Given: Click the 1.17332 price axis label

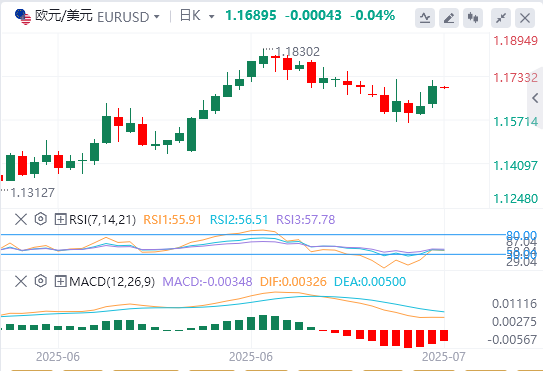Looking at the screenshot, I should pos(516,78).
